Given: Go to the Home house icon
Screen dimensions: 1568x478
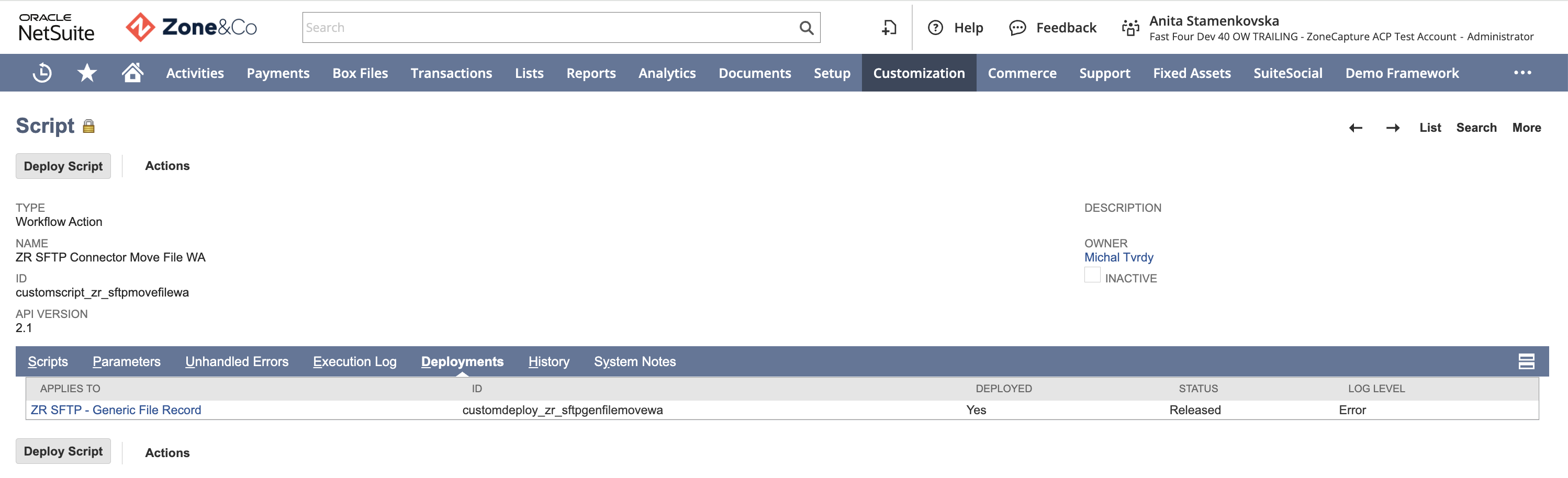Looking at the screenshot, I should coord(132,72).
